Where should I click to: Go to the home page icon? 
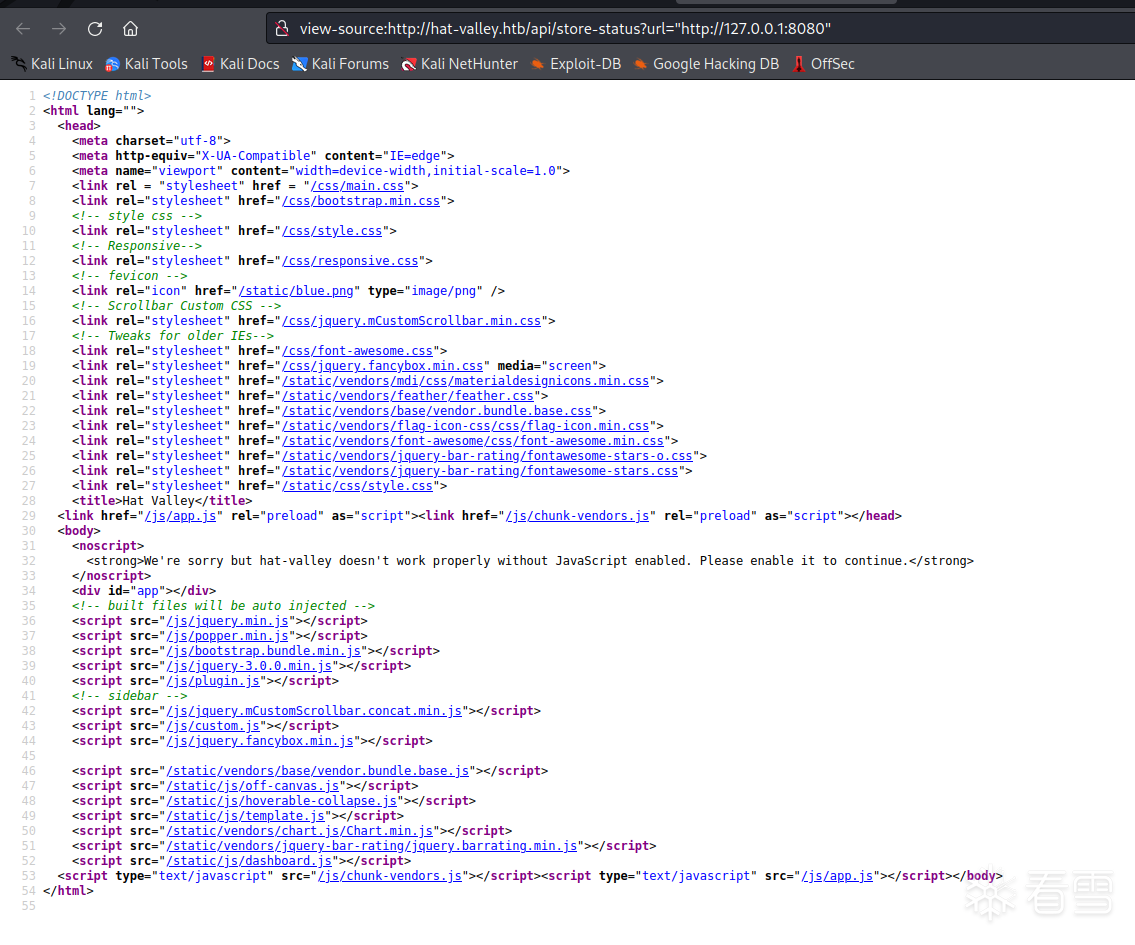point(130,29)
